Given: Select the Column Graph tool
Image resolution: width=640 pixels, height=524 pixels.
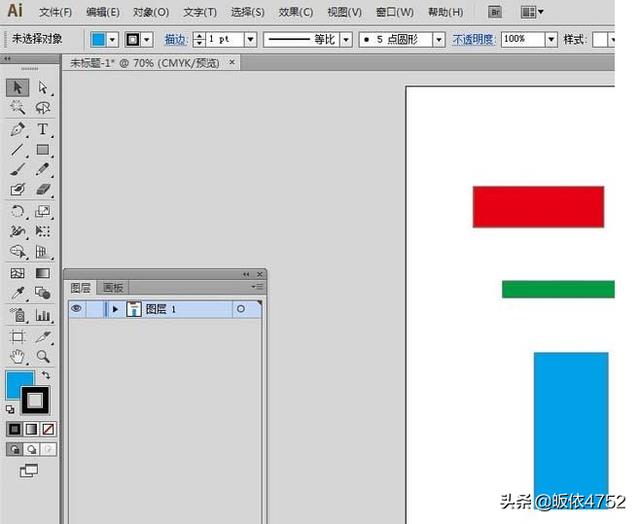Looking at the screenshot, I should (x=42, y=315).
